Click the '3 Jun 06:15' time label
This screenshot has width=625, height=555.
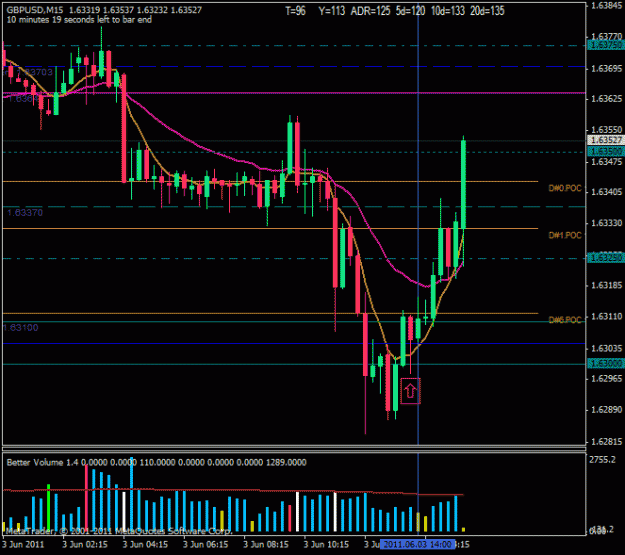pos(206,544)
